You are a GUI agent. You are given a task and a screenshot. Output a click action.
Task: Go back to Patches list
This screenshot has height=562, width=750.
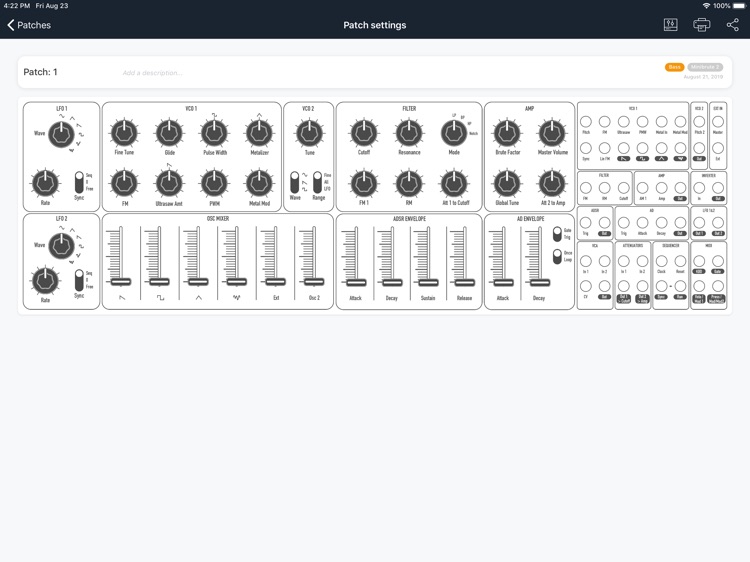coord(29,25)
